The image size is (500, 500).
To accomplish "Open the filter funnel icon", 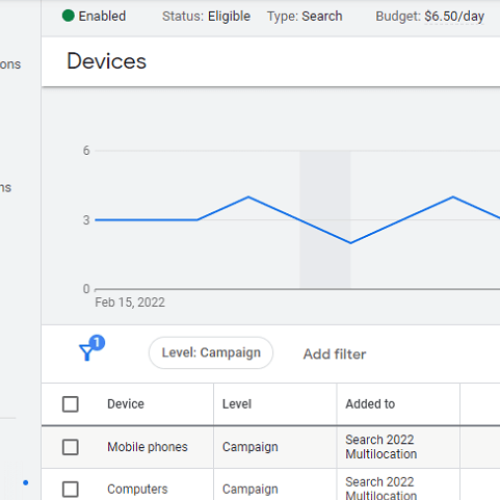I will [91, 349].
